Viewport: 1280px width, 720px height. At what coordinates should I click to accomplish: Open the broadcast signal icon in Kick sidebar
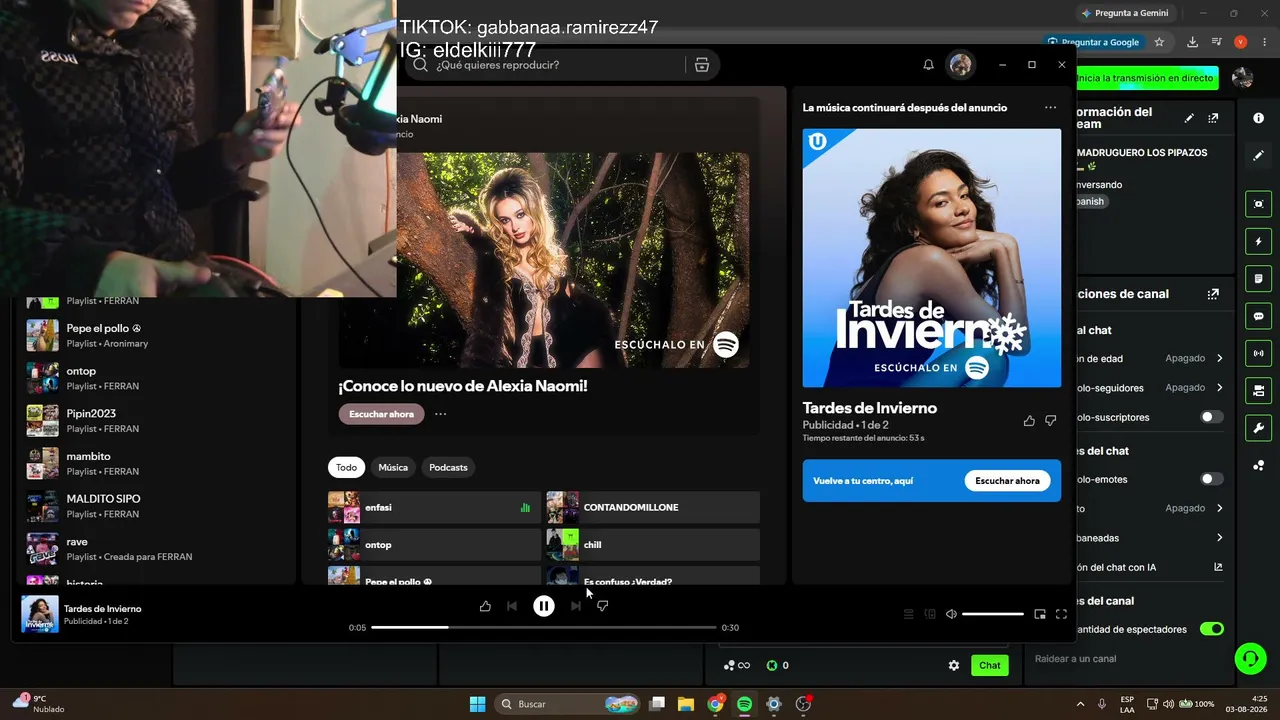click(x=1258, y=353)
